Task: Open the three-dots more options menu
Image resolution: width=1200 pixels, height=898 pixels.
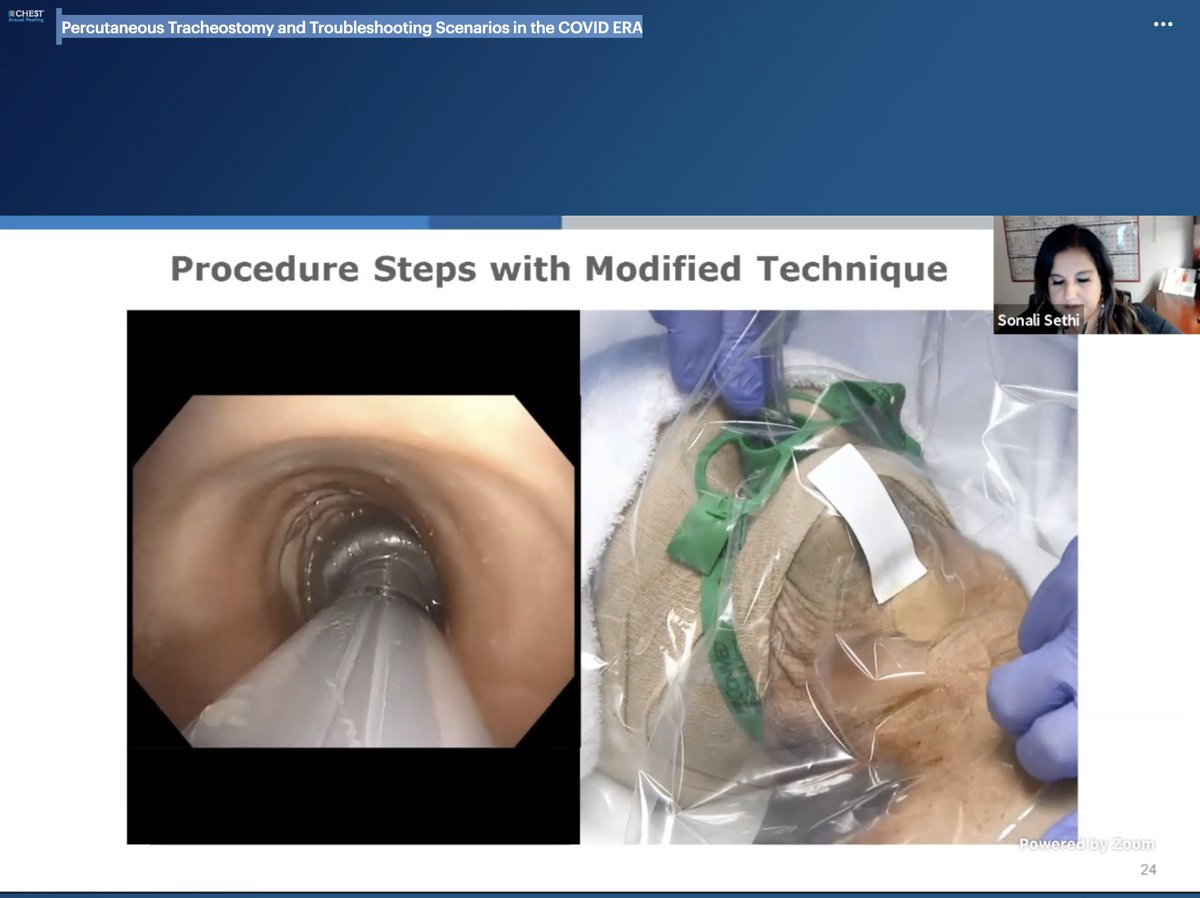Action: click(x=1163, y=24)
